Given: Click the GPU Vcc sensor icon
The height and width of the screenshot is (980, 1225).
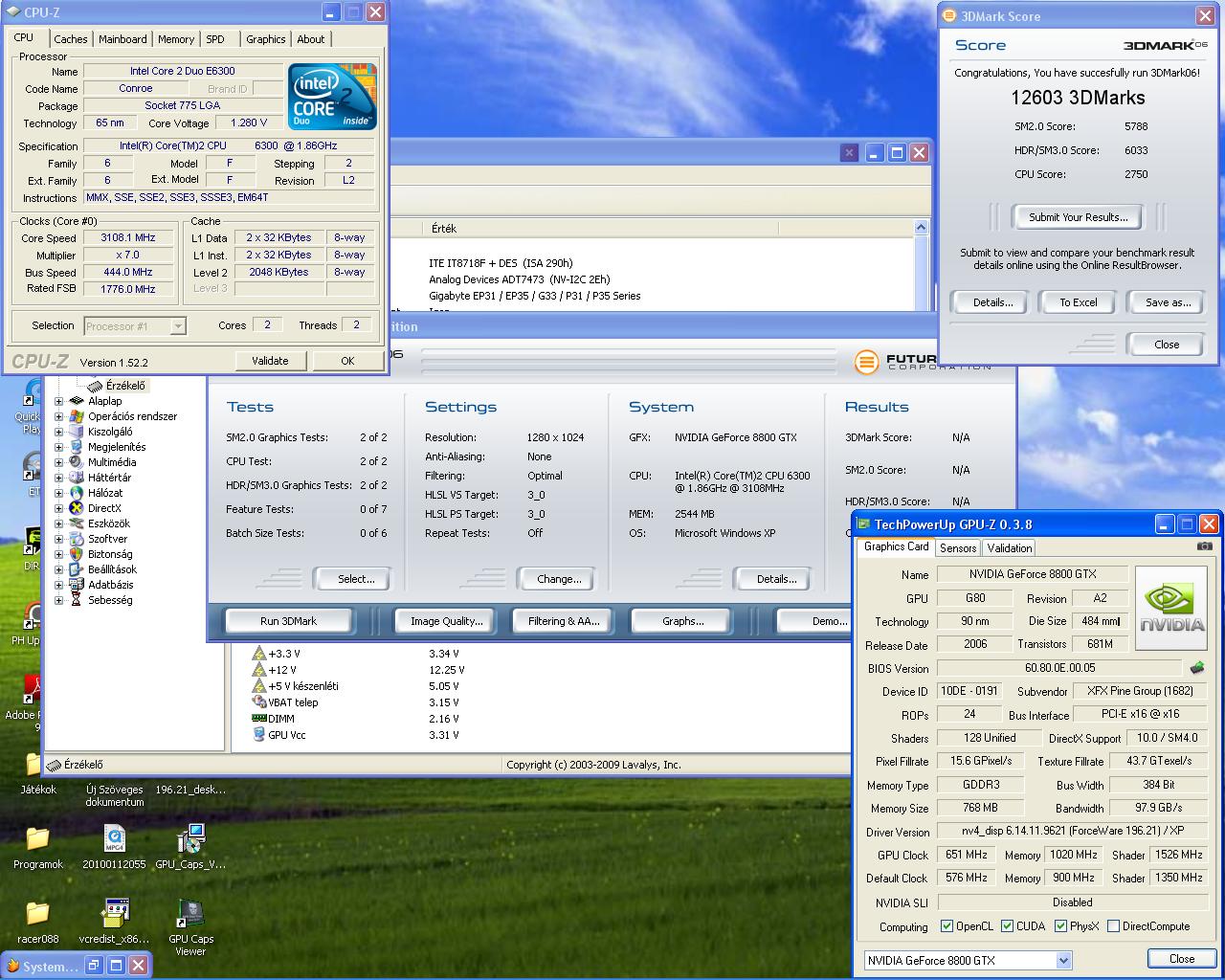Looking at the screenshot, I should [258, 735].
